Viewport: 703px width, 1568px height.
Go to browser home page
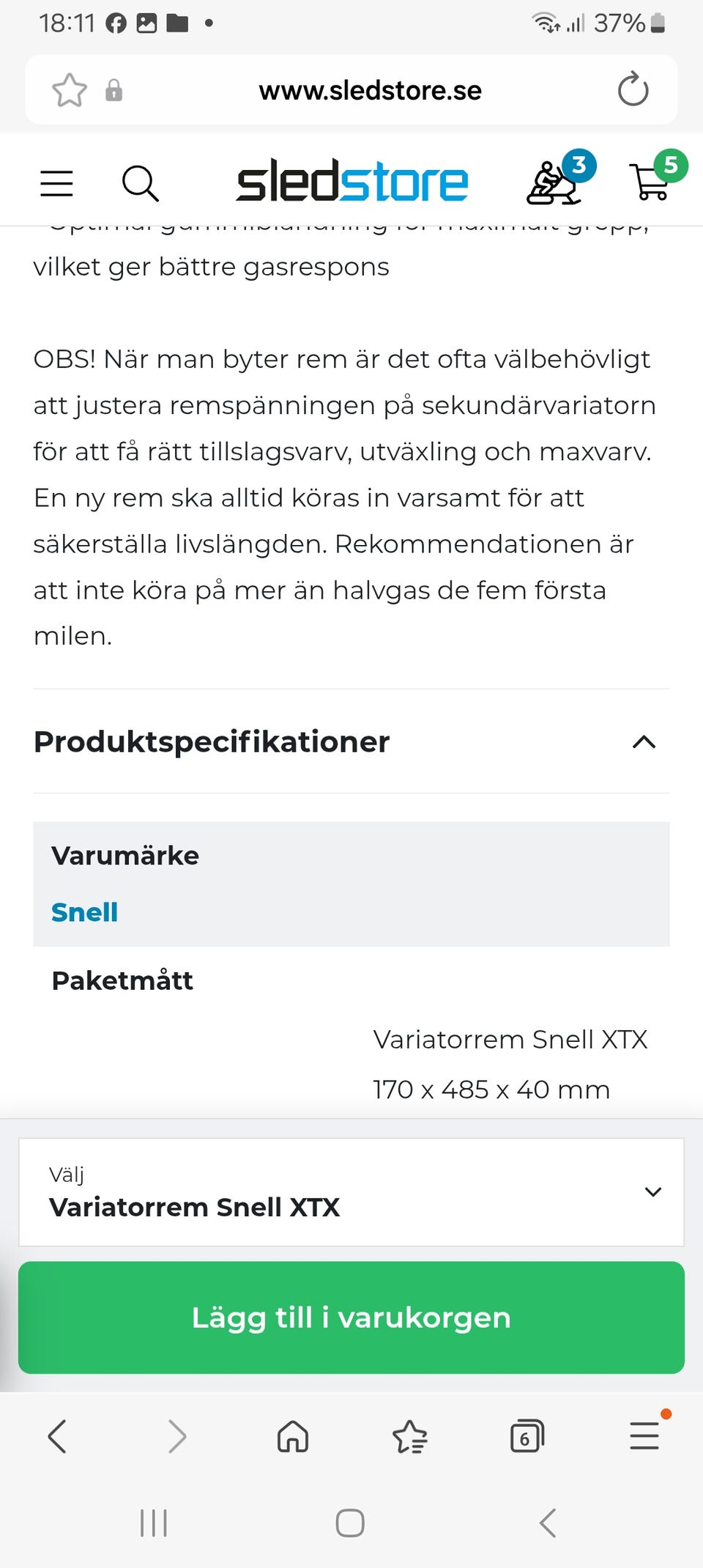click(x=292, y=1436)
